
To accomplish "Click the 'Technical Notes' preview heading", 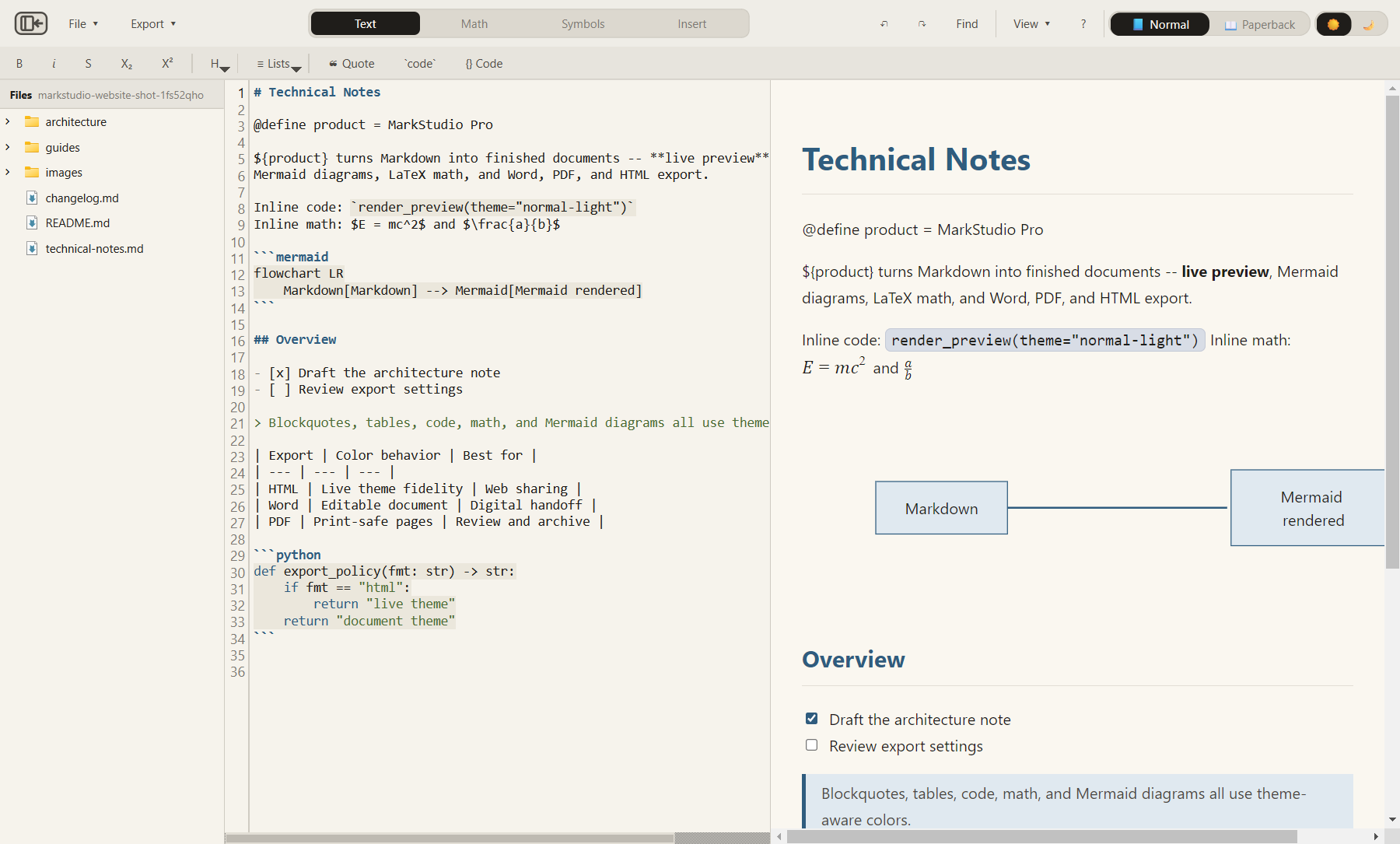I will (916, 159).
